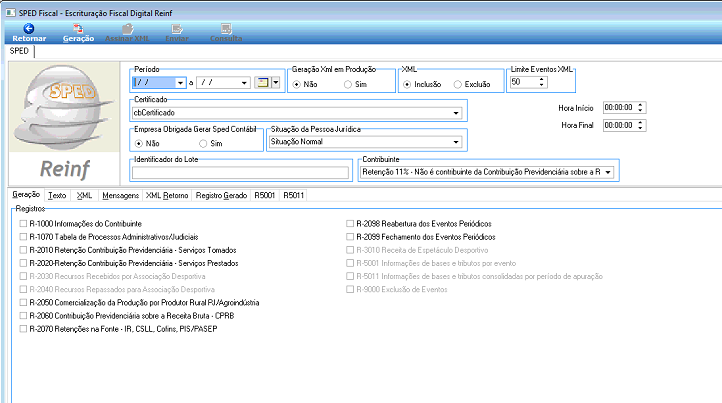The width and height of the screenshot is (722, 403).
Task: Click the SPED Fiscal window title icon
Action: pyautogui.click(x=11, y=13)
